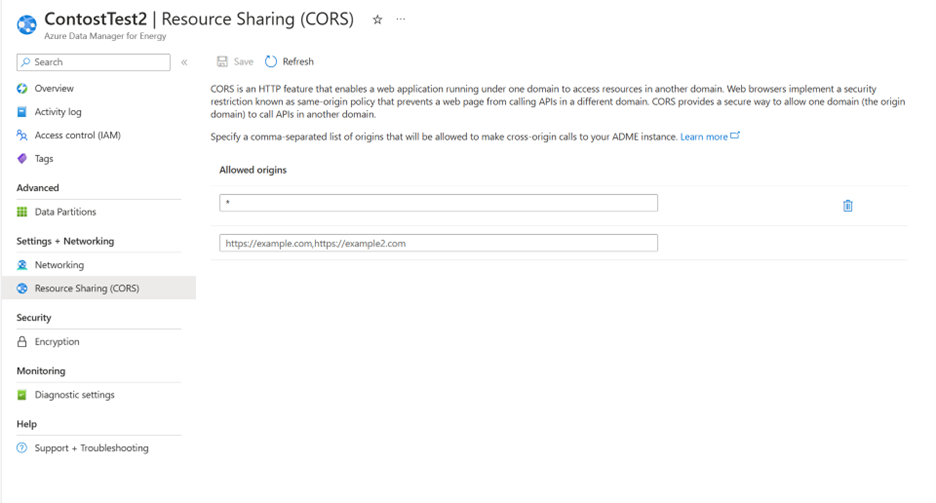The height and width of the screenshot is (503, 936).
Task: Open the more options ellipsis menu
Action: (402, 19)
